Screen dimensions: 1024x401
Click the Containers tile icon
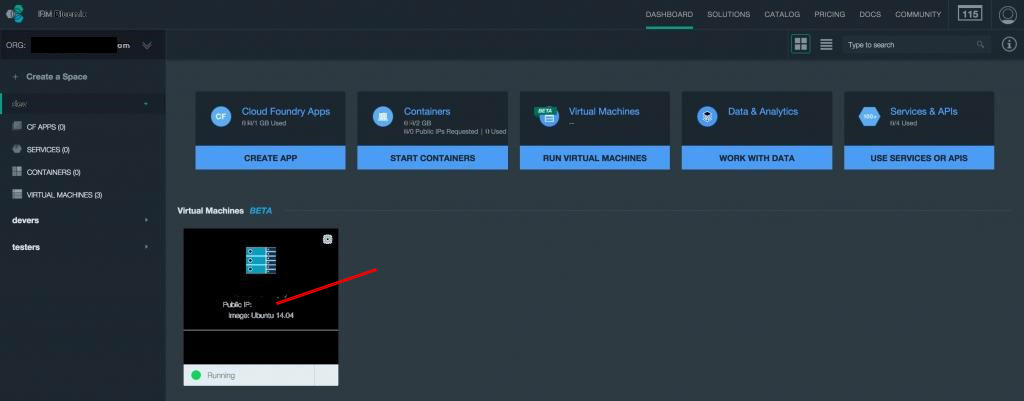pyautogui.click(x=383, y=117)
